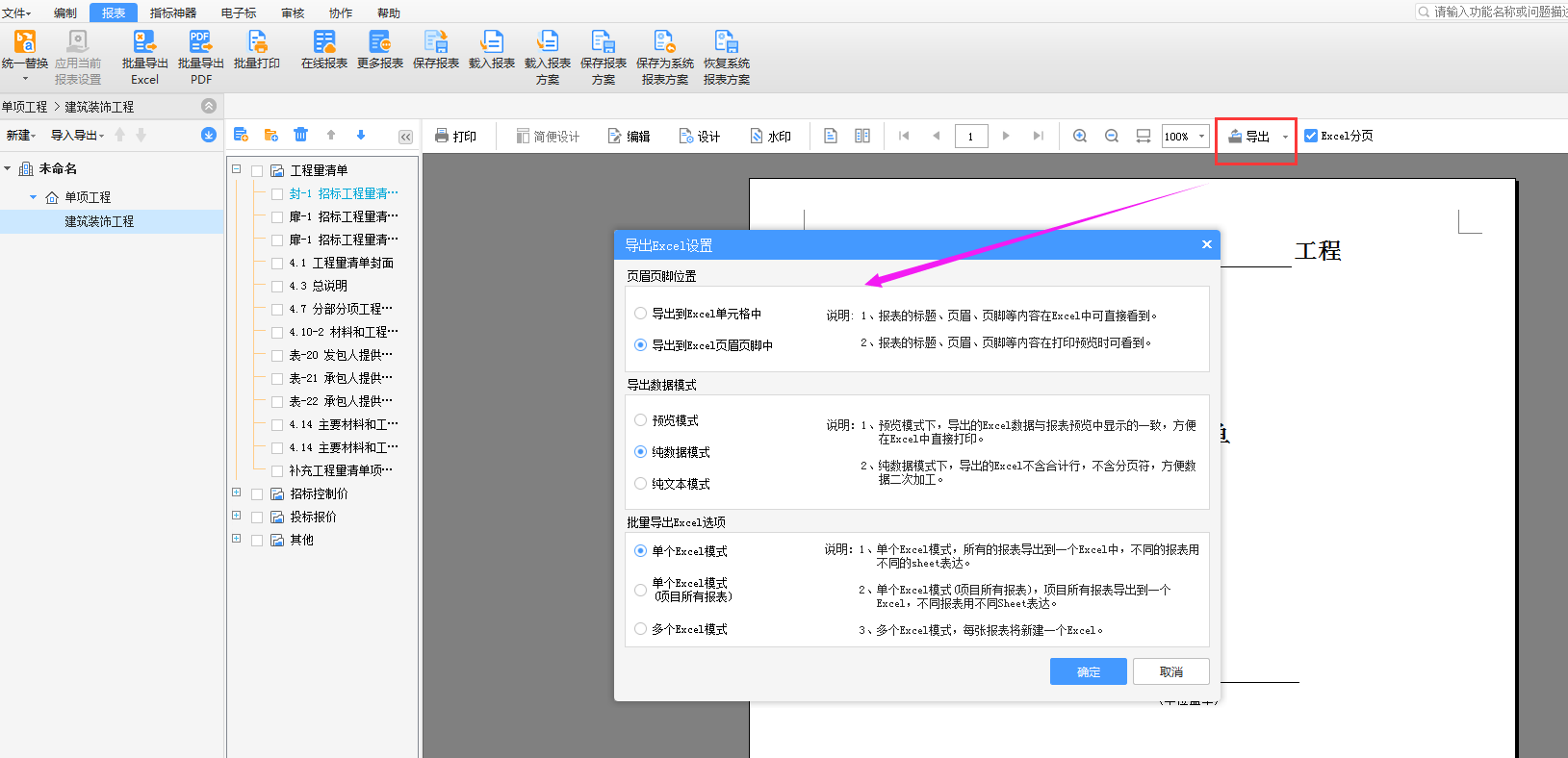The width and height of the screenshot is (1568, 758).
Task: Expand the 其他 tree node
Action: [x=237, y=539]
